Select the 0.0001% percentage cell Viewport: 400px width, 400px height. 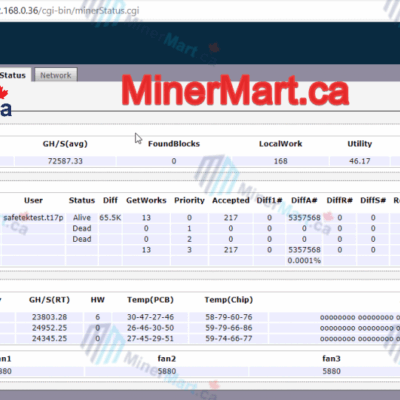304,260
